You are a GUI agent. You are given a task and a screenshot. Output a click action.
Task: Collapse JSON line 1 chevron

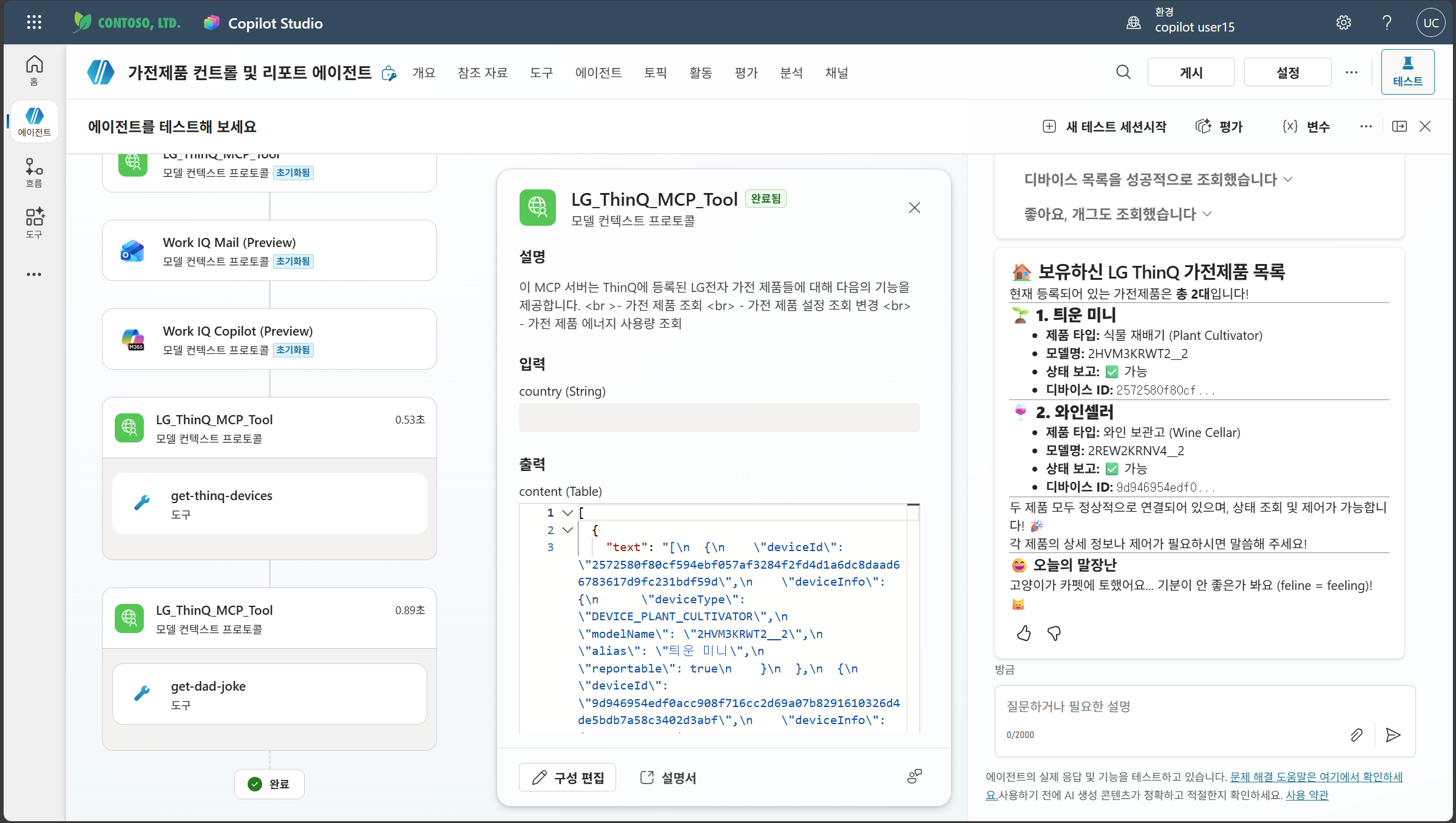pyautogui.click(x=567, y=513)
